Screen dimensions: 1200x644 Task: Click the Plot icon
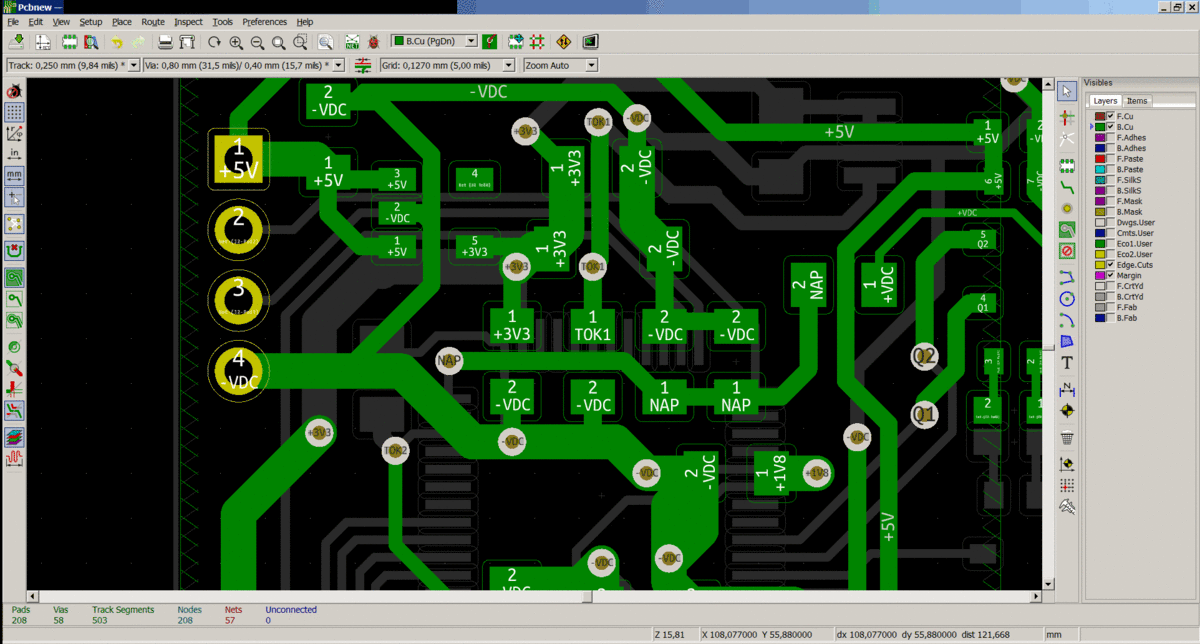[187, 42]
